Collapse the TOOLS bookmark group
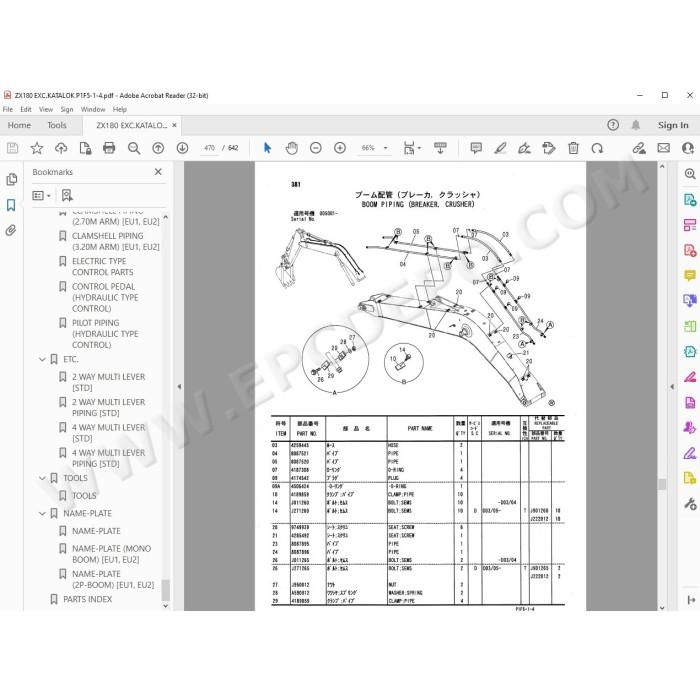The height and width of the screenshot is (700, 700). pos(42,478)
